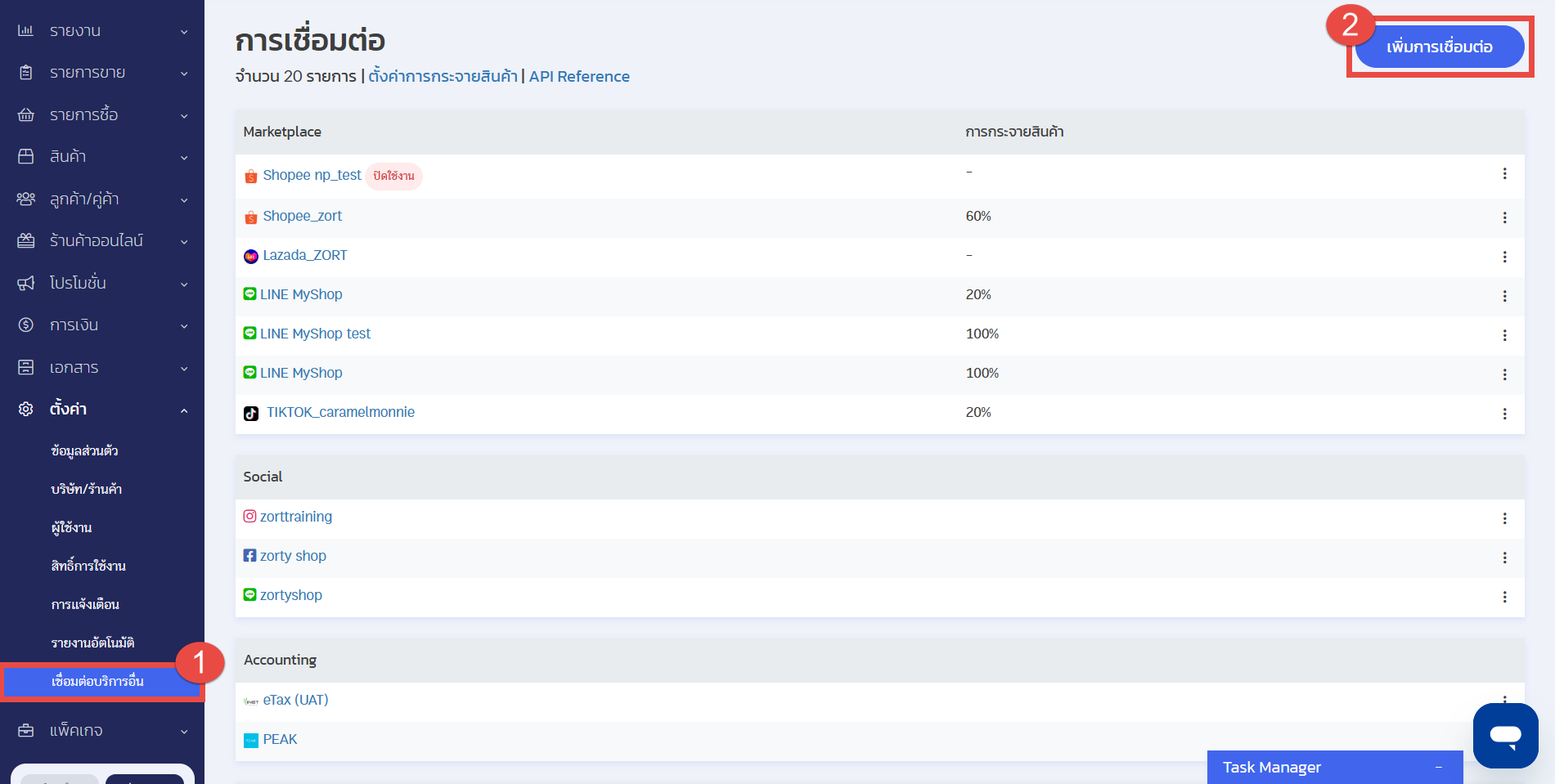Open three-dot menu for Shopee np_test
The image size is (1555, 784).
[x=1504, y=173]
